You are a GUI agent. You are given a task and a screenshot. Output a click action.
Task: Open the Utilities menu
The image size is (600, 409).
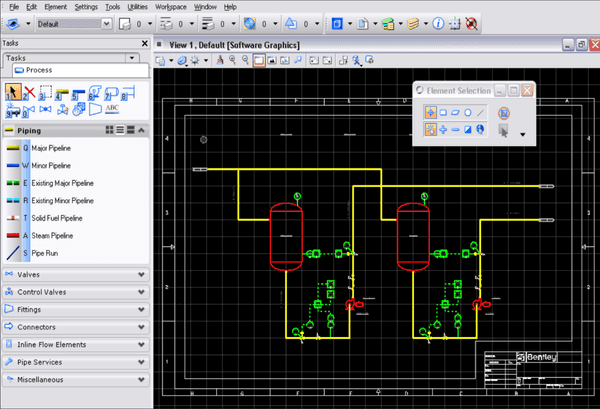pos(136,6)
